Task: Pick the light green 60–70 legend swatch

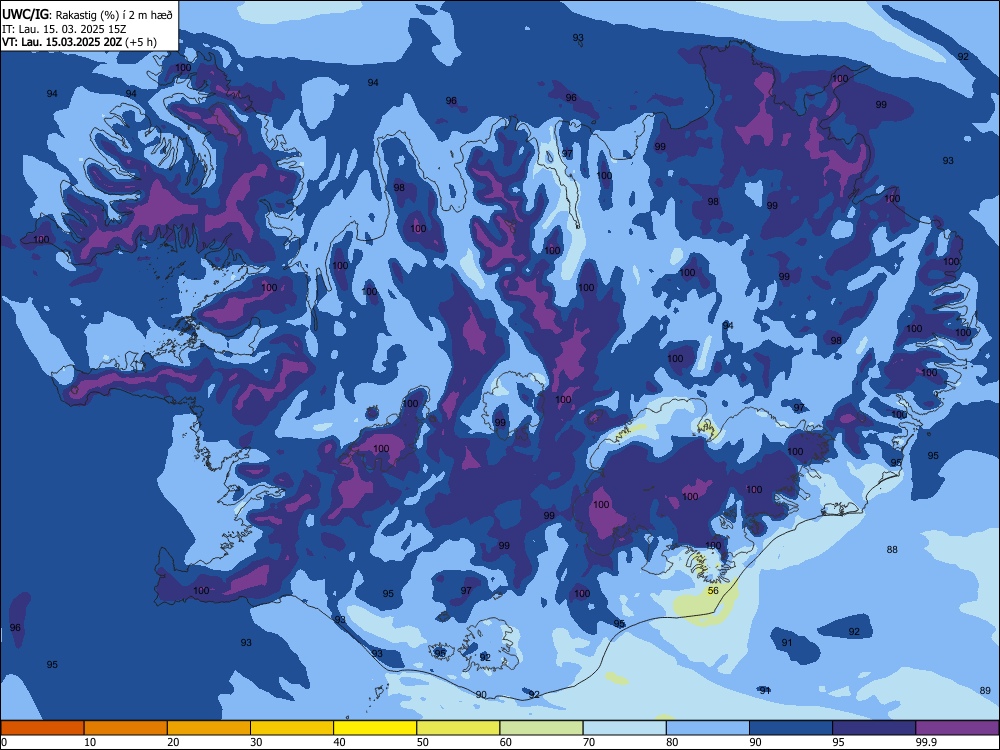Action: [x=541, y=728]
